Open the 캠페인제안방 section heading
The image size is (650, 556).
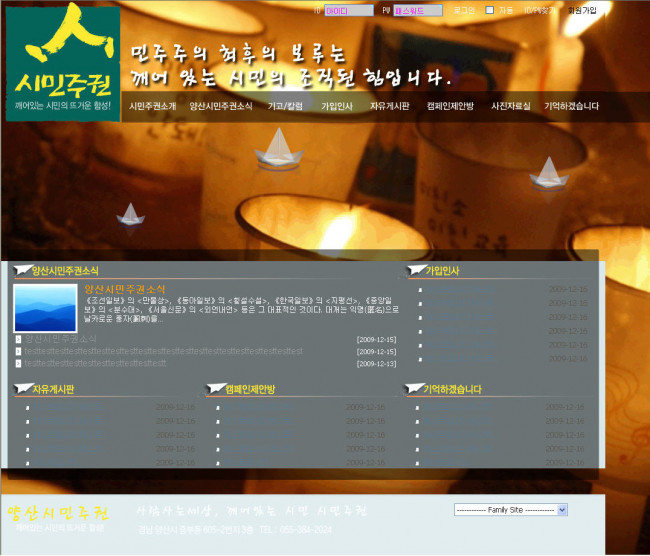pyautogui.click(x=250, y=389)
